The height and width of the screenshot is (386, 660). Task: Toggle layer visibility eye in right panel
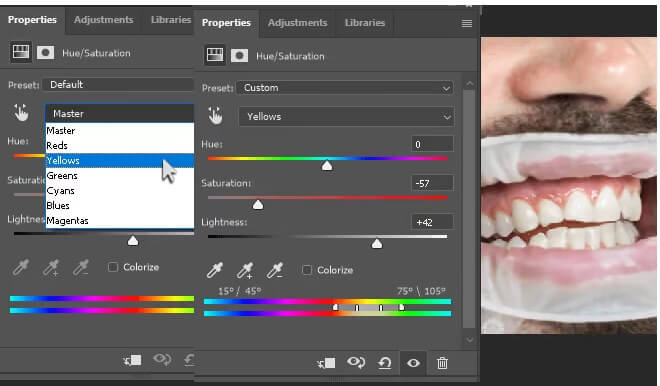click(x=413, y=363)
